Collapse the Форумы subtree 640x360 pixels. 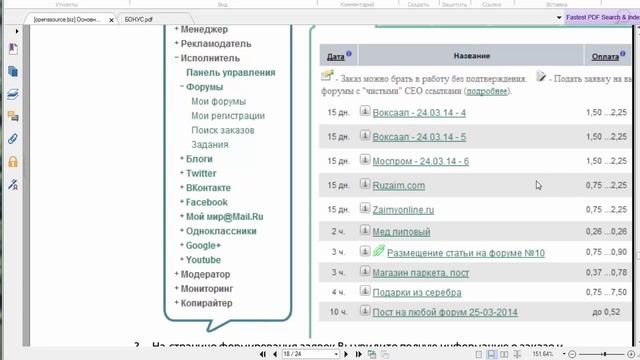coord(182,86)
